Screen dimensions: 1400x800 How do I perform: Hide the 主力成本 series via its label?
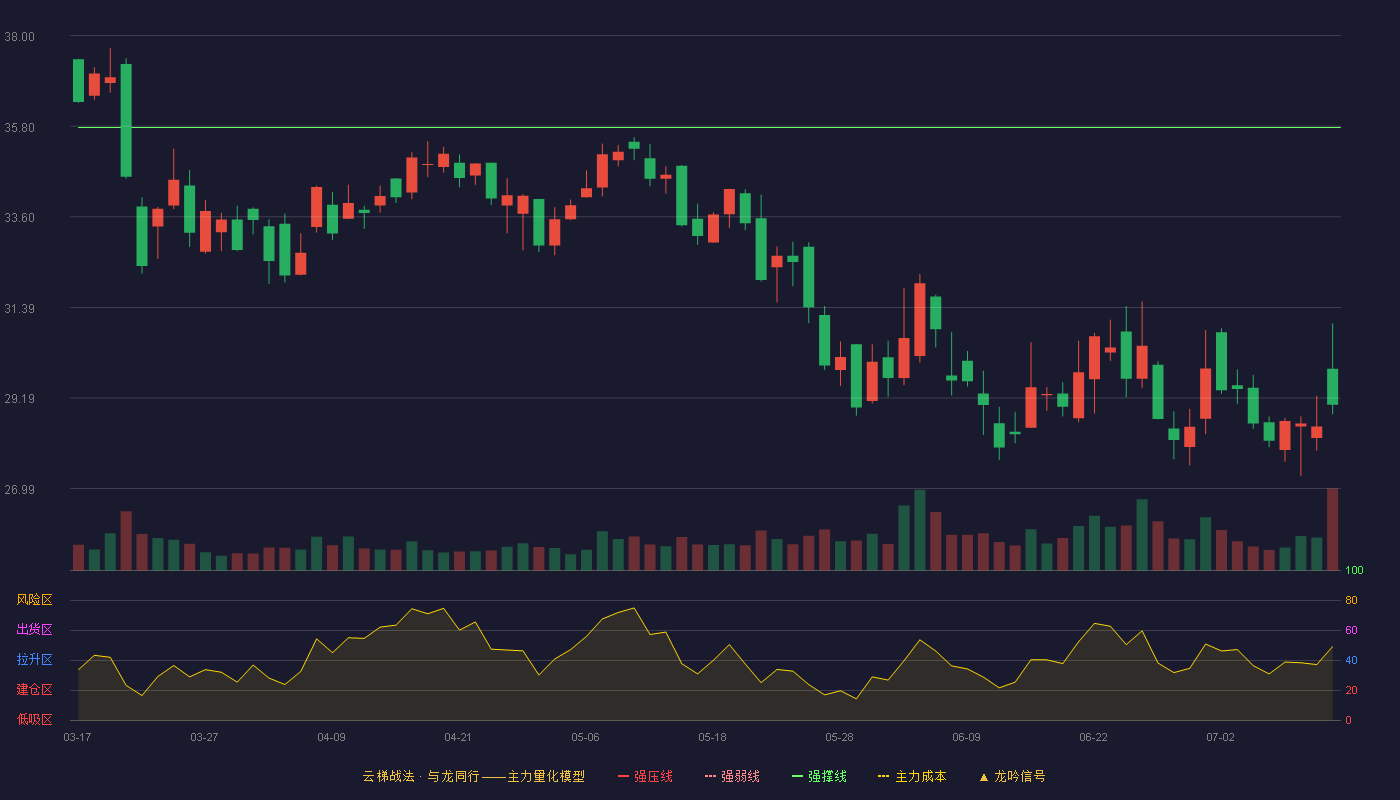coord(920,776)
